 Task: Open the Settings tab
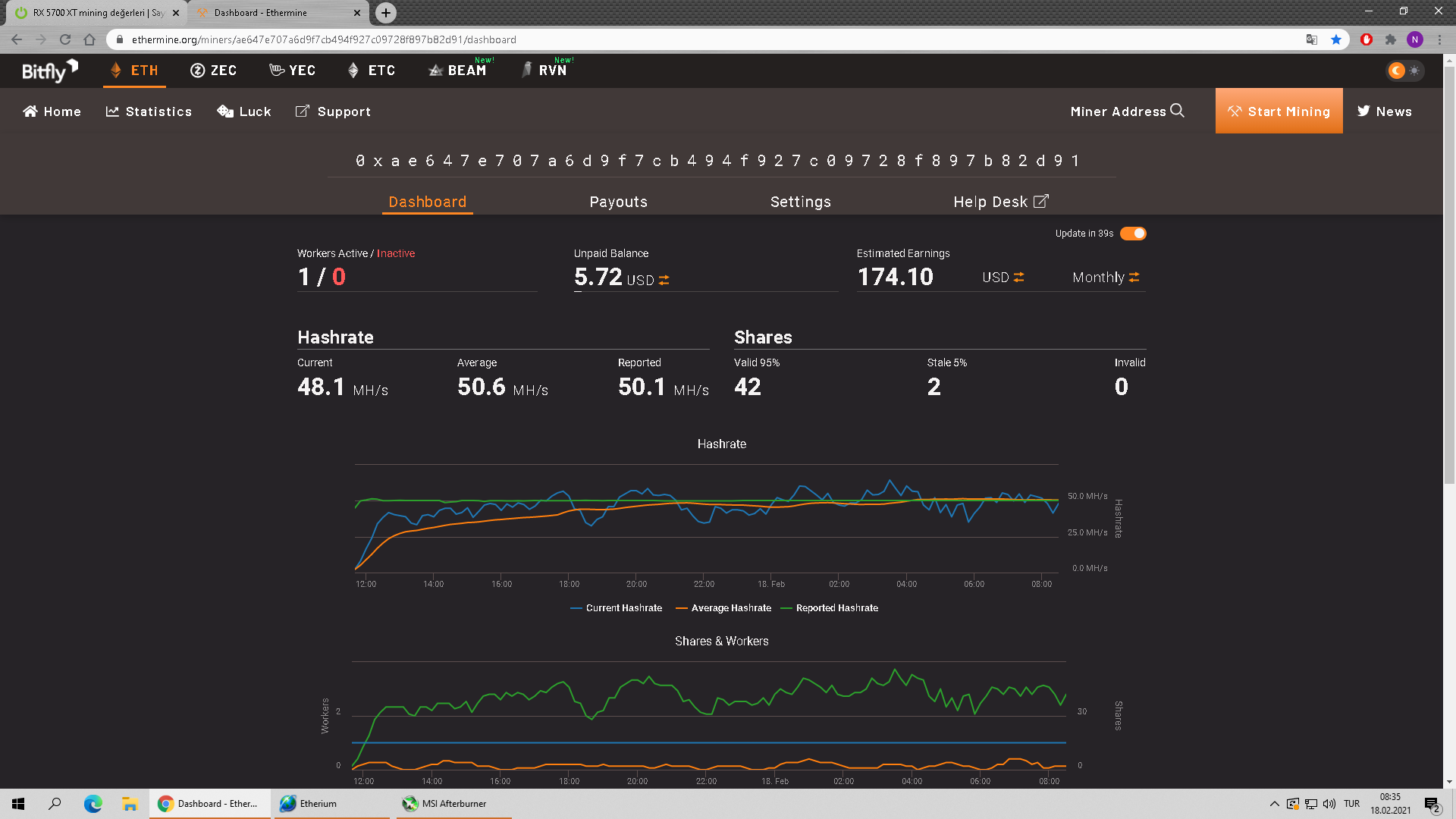pos(800,202)
